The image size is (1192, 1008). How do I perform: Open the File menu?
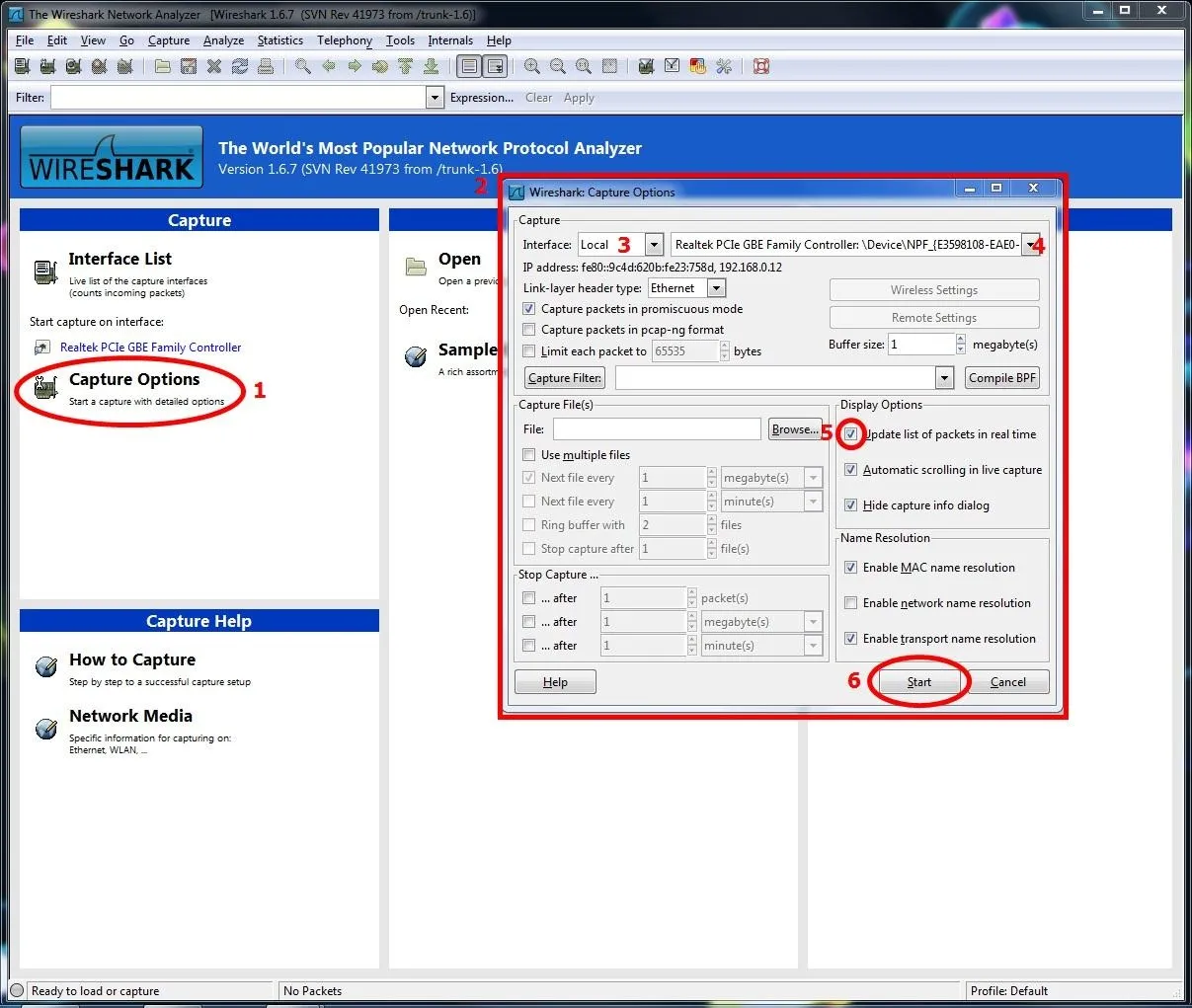pos(25,40)
